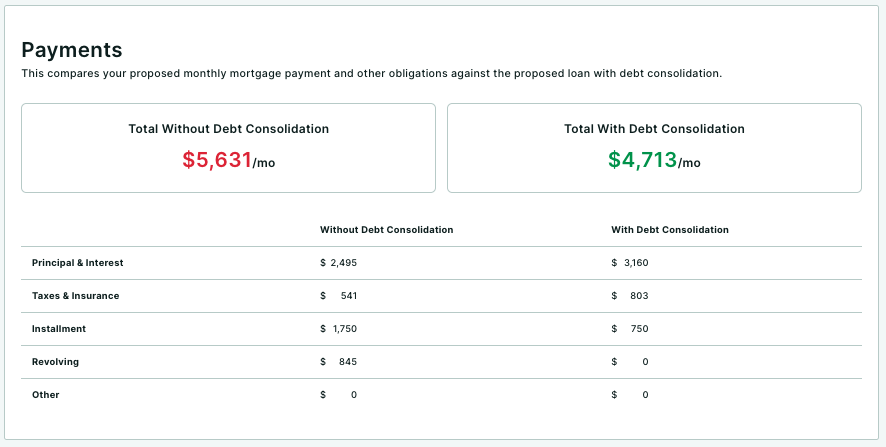The width and height of the screenshot is (886, 447).
Task: Click the $3,160 principal and interest value
Action: [629, 263]
